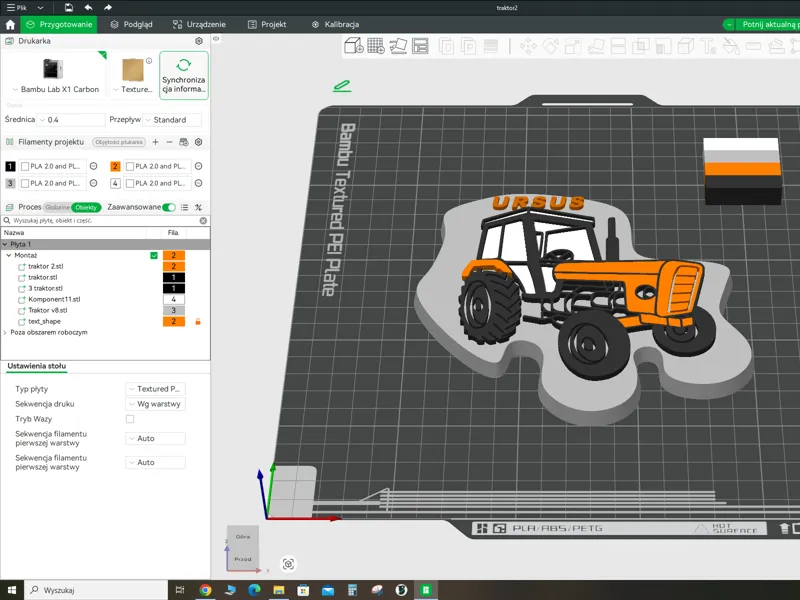The width and height of the screenshot is (800, 600).
Task: Select the Ustawienia stołu tab
Action: tap(37, 366)
